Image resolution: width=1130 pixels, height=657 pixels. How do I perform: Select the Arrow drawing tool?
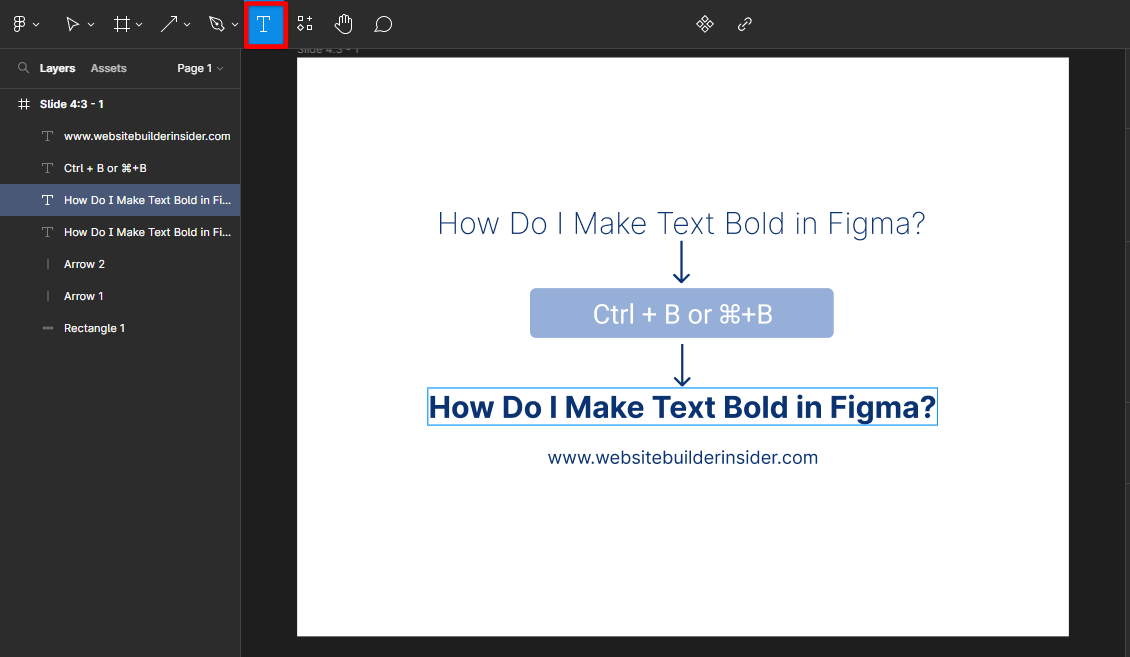tap(168, 23)
